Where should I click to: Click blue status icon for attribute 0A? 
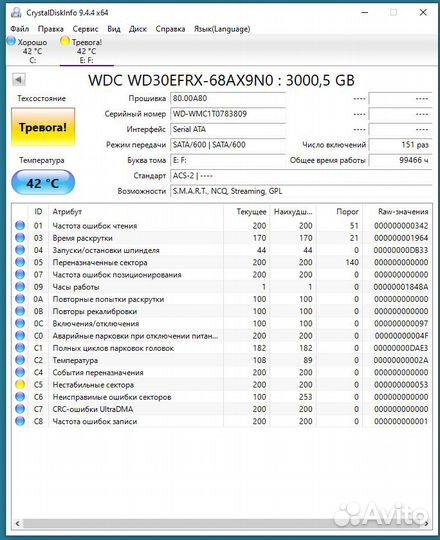[x=20, y=299]
